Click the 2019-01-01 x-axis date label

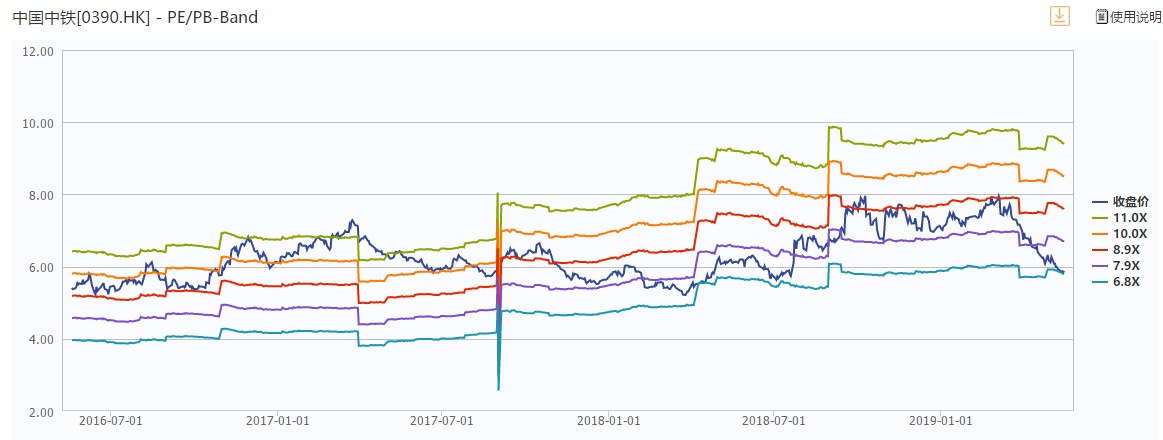click(x=942, y=421)
